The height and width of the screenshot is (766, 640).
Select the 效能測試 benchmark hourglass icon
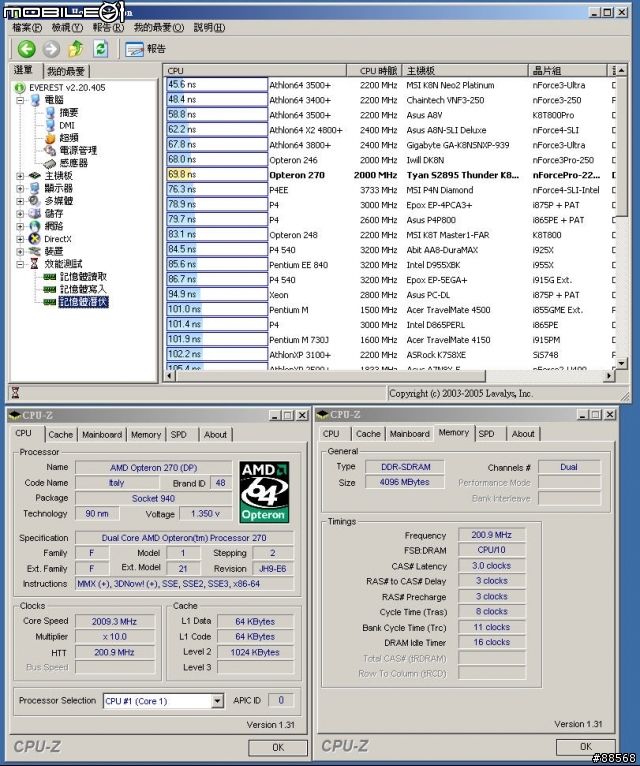click(35, 264)
